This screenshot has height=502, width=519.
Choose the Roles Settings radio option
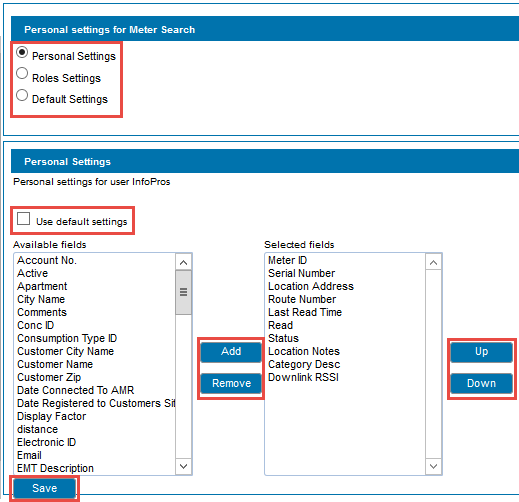coord(22,73)
